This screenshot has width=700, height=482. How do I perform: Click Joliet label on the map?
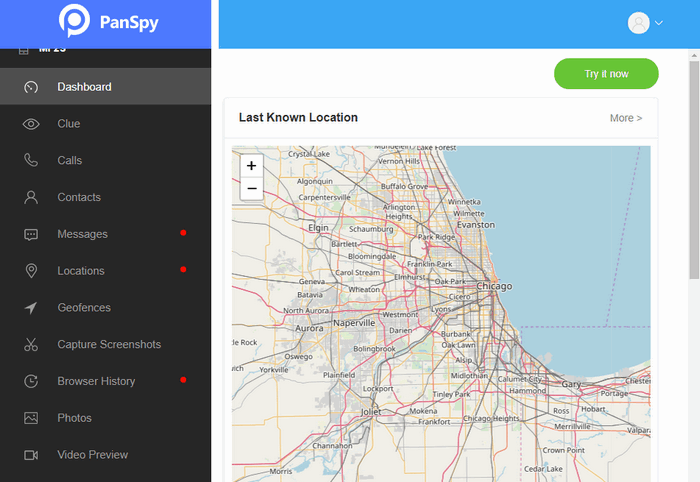[x=371, y=412]
